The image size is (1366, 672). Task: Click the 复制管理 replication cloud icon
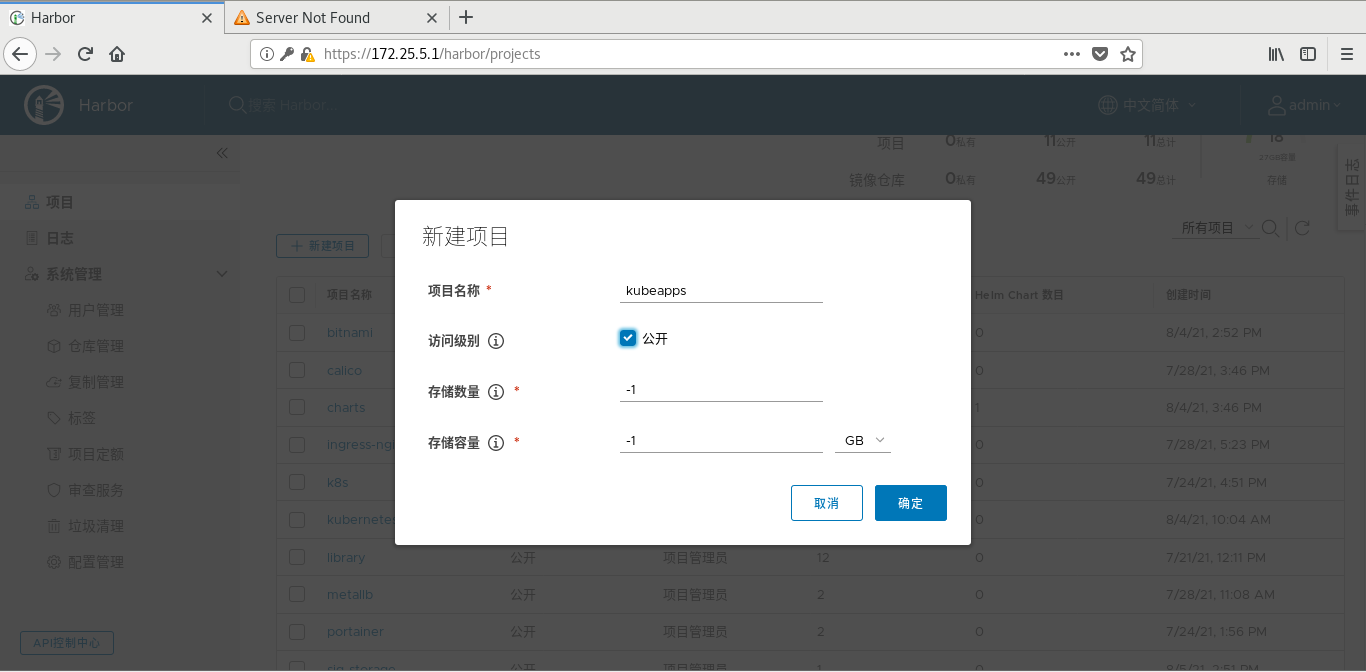[55, 382]
